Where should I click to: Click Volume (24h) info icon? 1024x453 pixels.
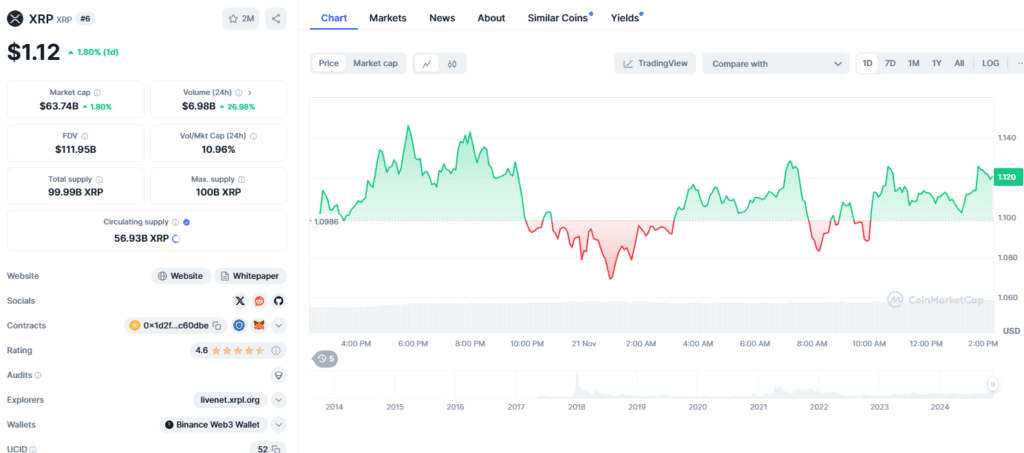pyautogui.click(x=239, y=93)
